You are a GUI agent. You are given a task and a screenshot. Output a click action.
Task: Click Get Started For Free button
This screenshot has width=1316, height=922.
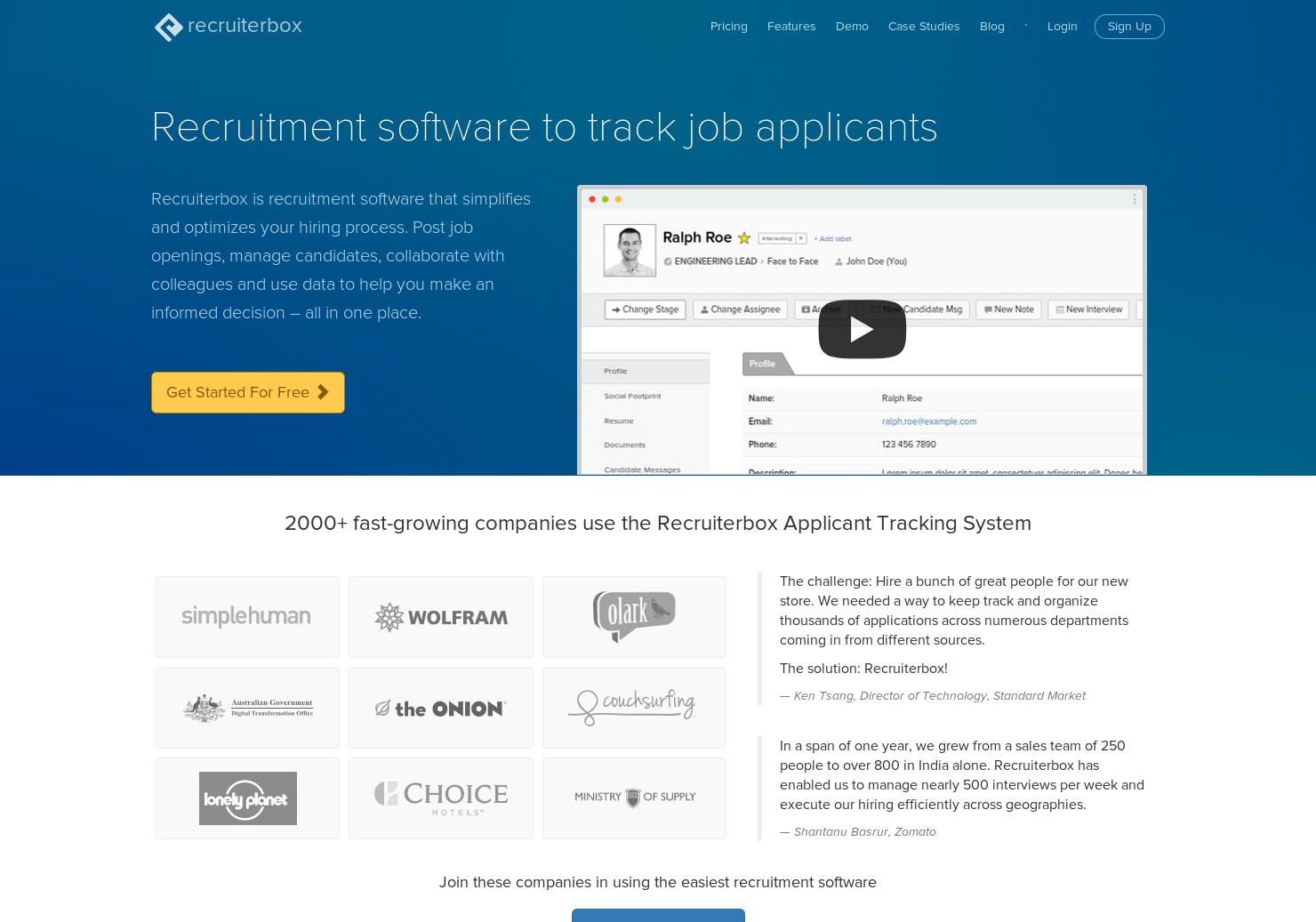[x=248, y=392]
